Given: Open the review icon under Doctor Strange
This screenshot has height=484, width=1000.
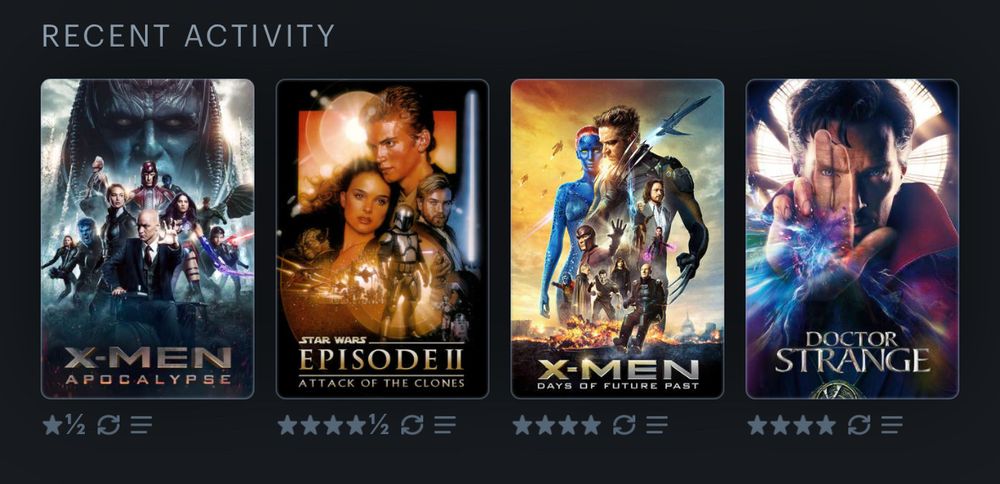Looking at the screenshot, I should [892, 425].
